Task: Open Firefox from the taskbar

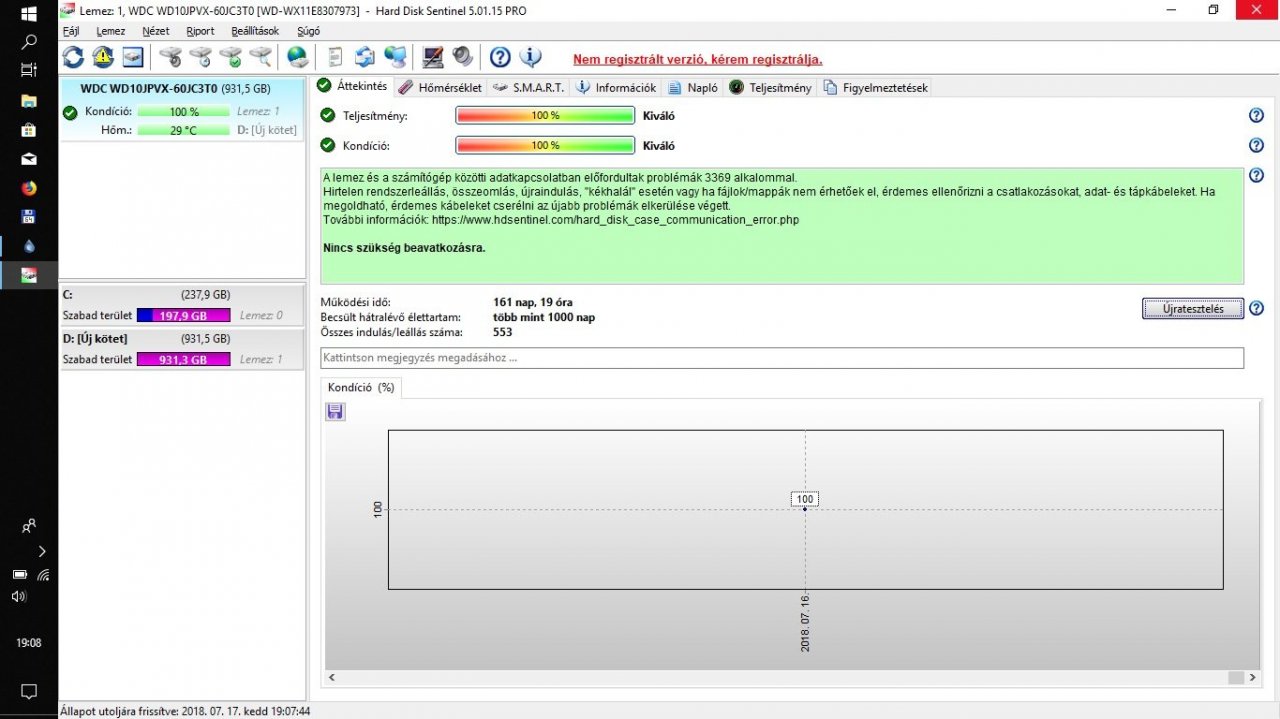Action: [x=29, y=188]
